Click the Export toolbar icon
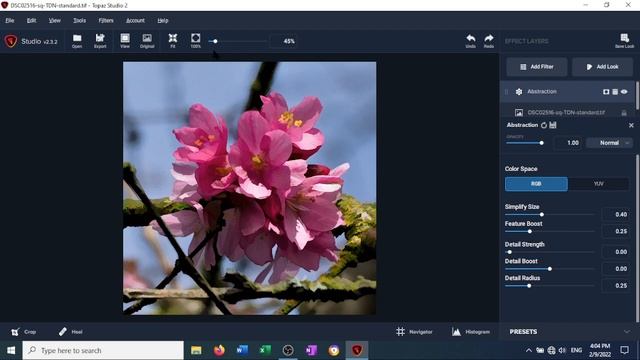 point(100,41)
